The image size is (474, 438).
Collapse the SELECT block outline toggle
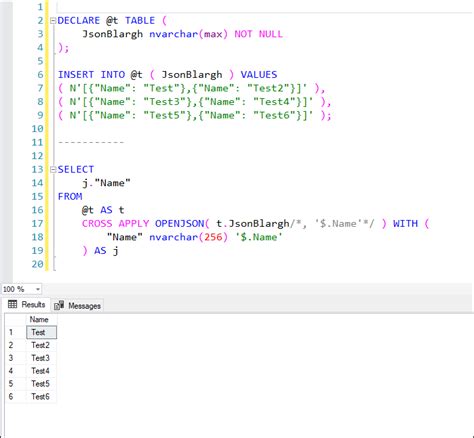pos(53,170)
